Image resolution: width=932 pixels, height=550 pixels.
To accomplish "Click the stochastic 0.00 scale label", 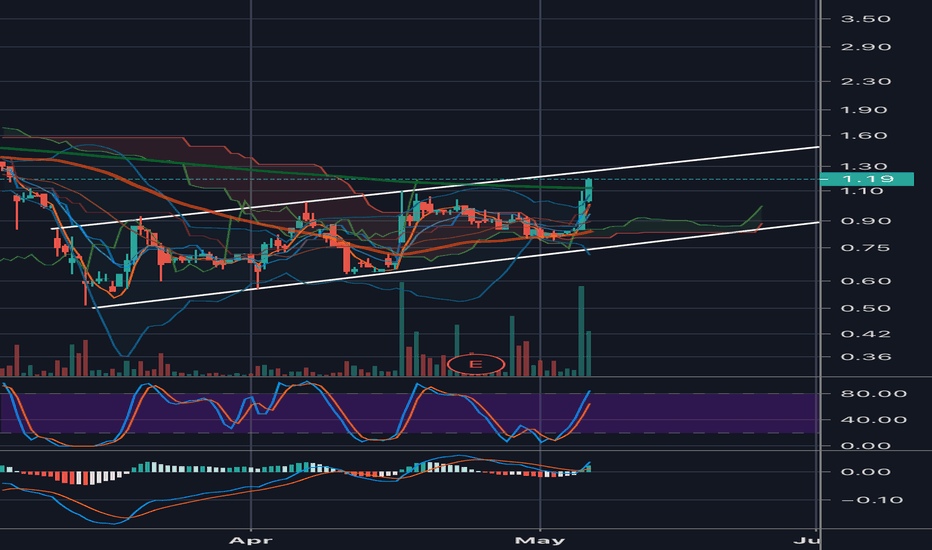I will click(866, 446).
